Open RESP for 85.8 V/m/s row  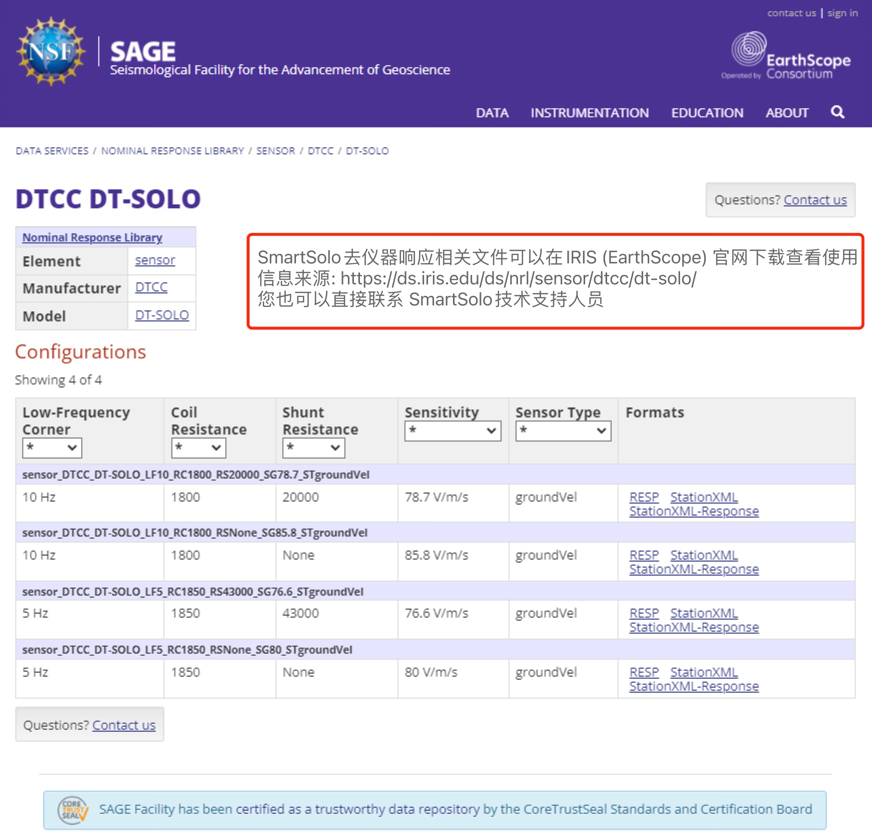coord(644,555)
